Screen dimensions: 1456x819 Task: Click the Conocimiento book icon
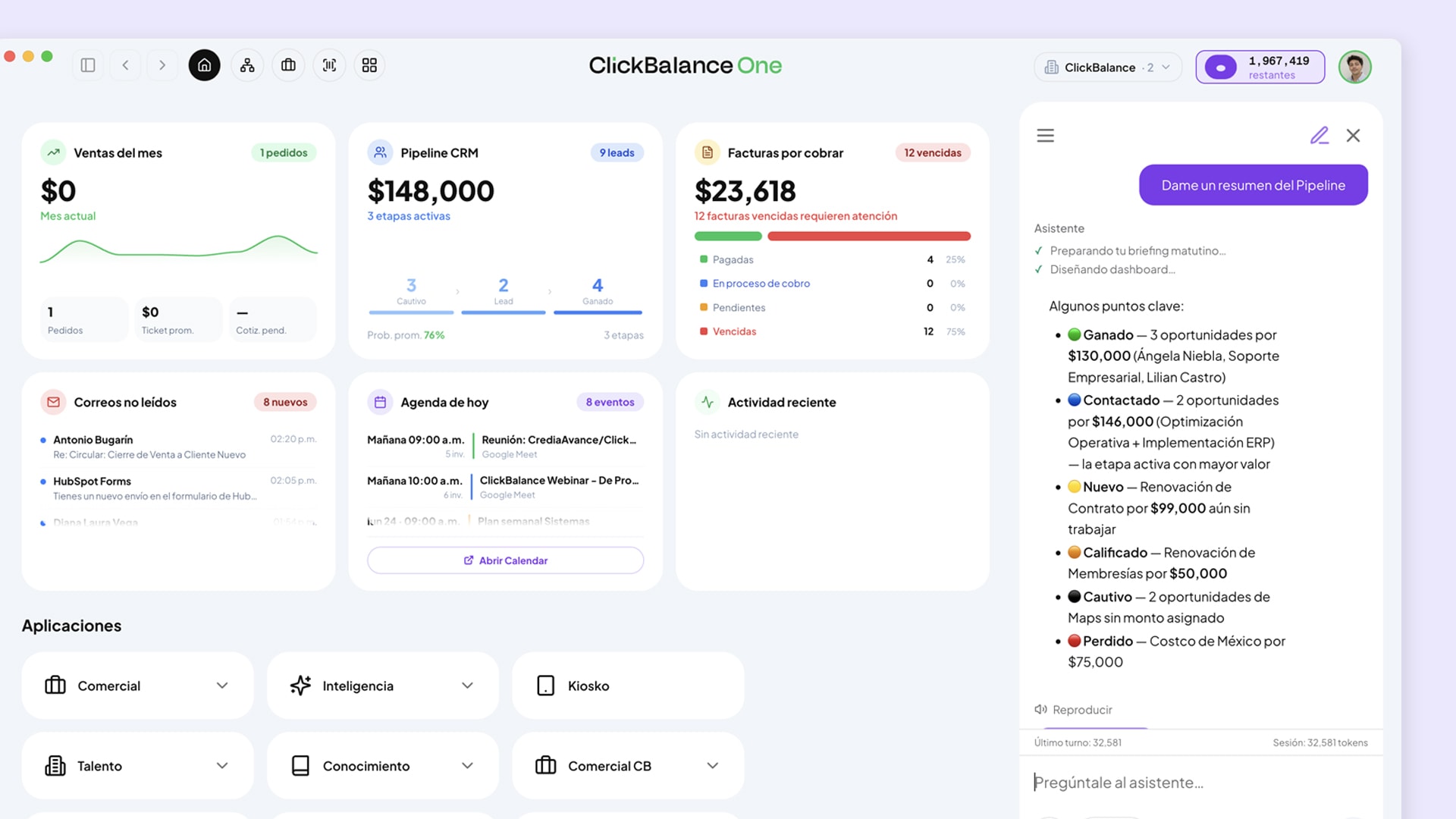coord(300,766)
